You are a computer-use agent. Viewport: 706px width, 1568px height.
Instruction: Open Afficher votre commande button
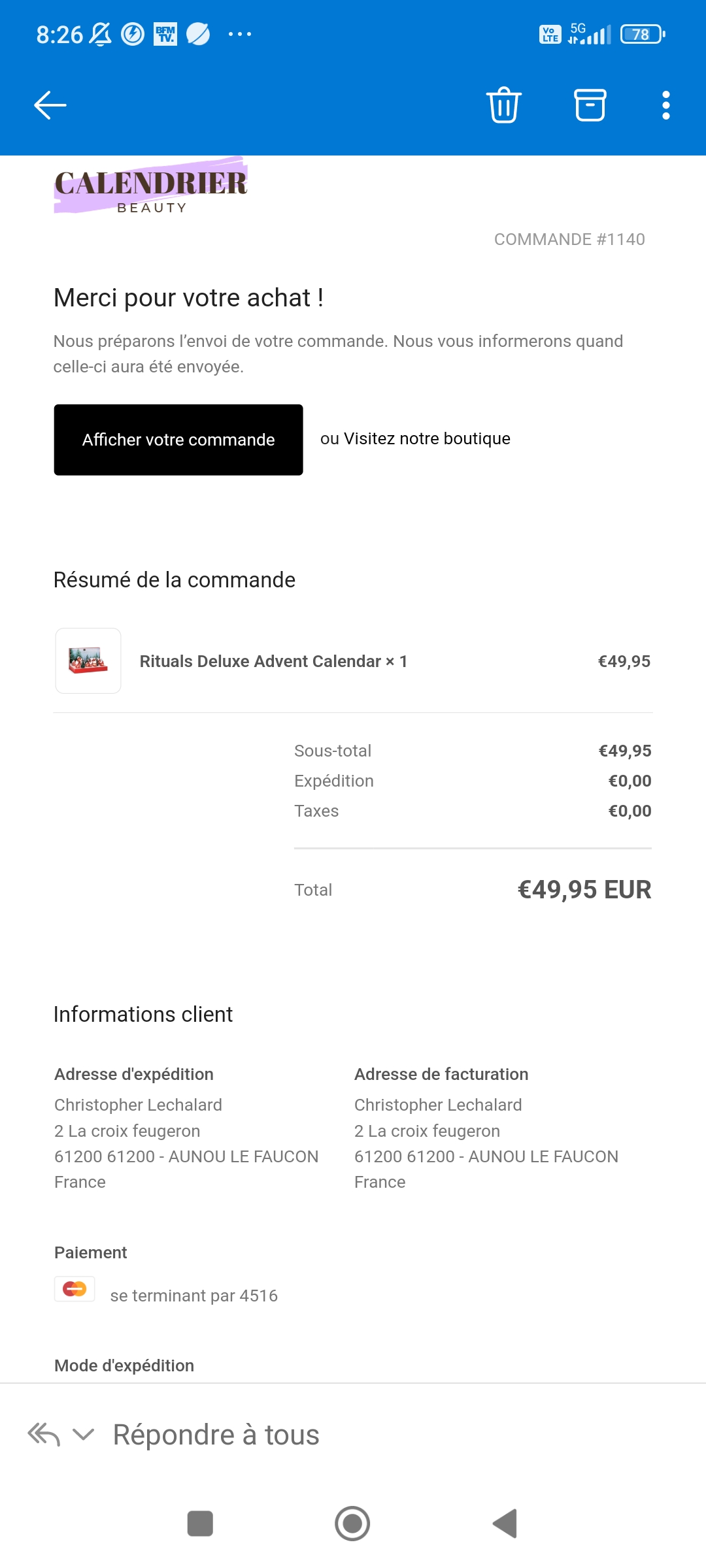tap(178, 440)
